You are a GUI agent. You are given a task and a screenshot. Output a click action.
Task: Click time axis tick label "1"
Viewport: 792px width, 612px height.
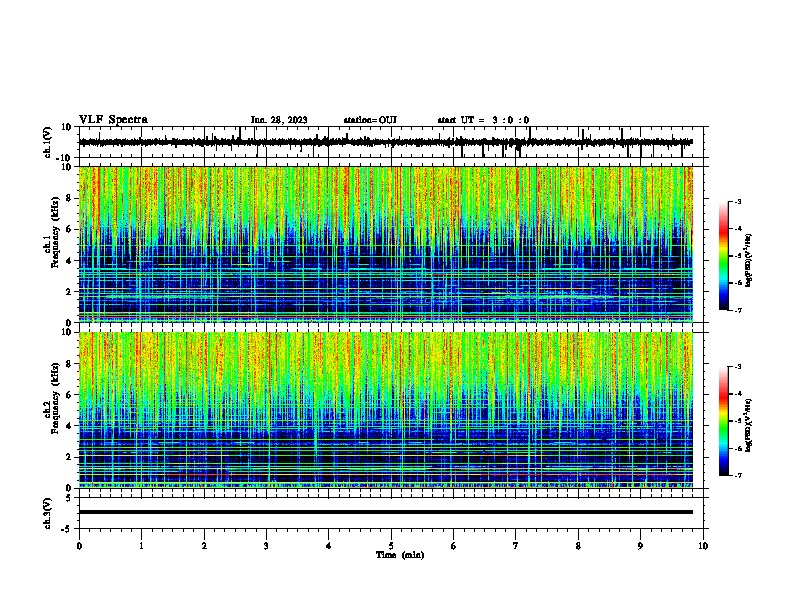pyautogui.click(x=141, y=546)
